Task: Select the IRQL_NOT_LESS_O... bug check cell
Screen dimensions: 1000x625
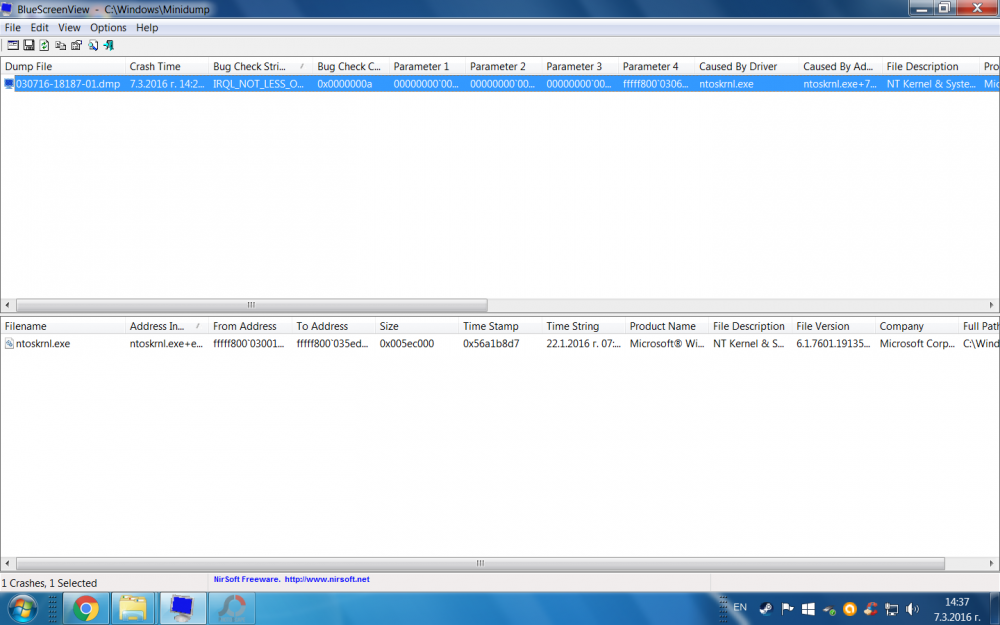Action: [260, 84]
